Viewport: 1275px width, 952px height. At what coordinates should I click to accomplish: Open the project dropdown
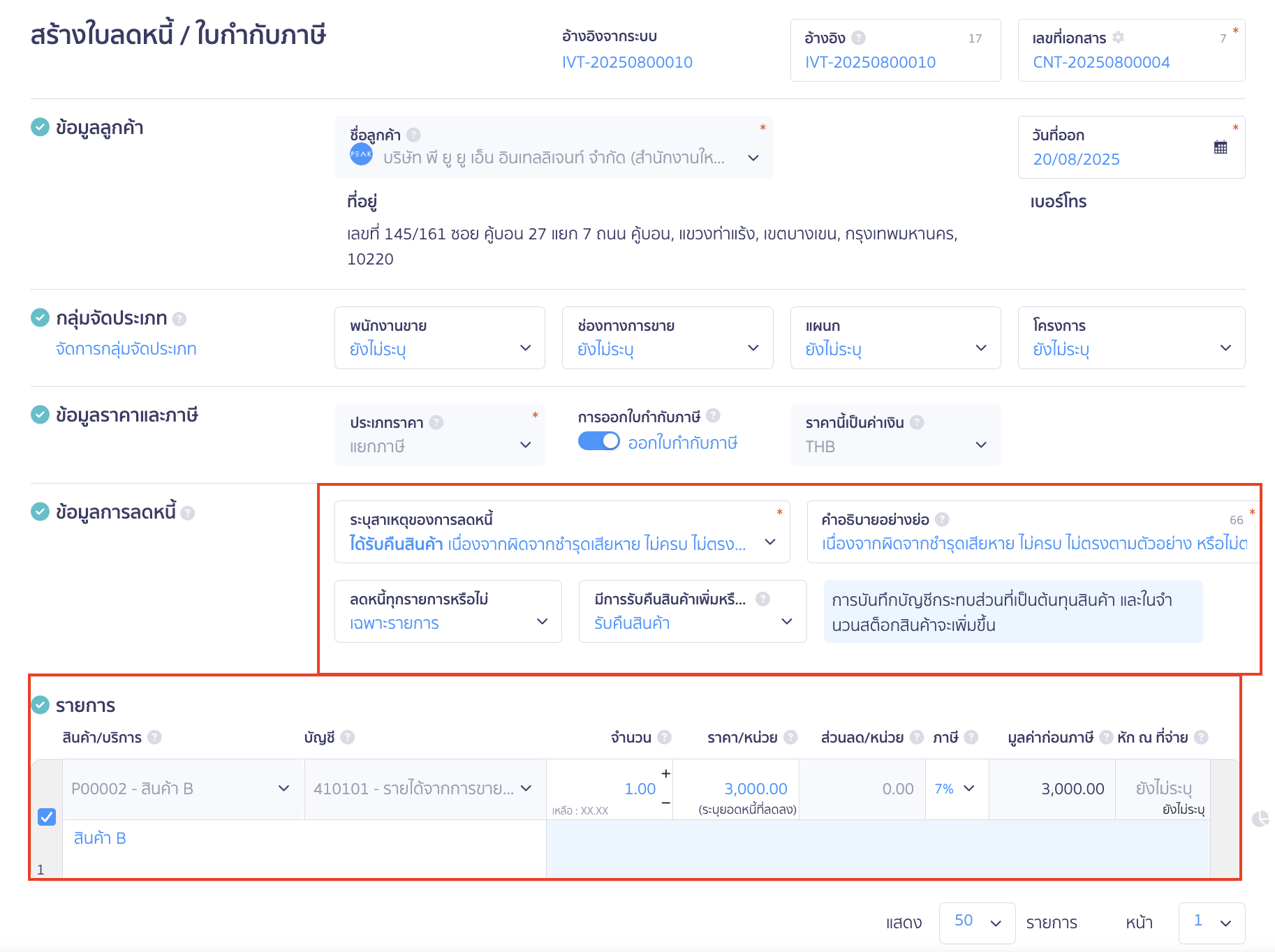tap(1130, 338)
